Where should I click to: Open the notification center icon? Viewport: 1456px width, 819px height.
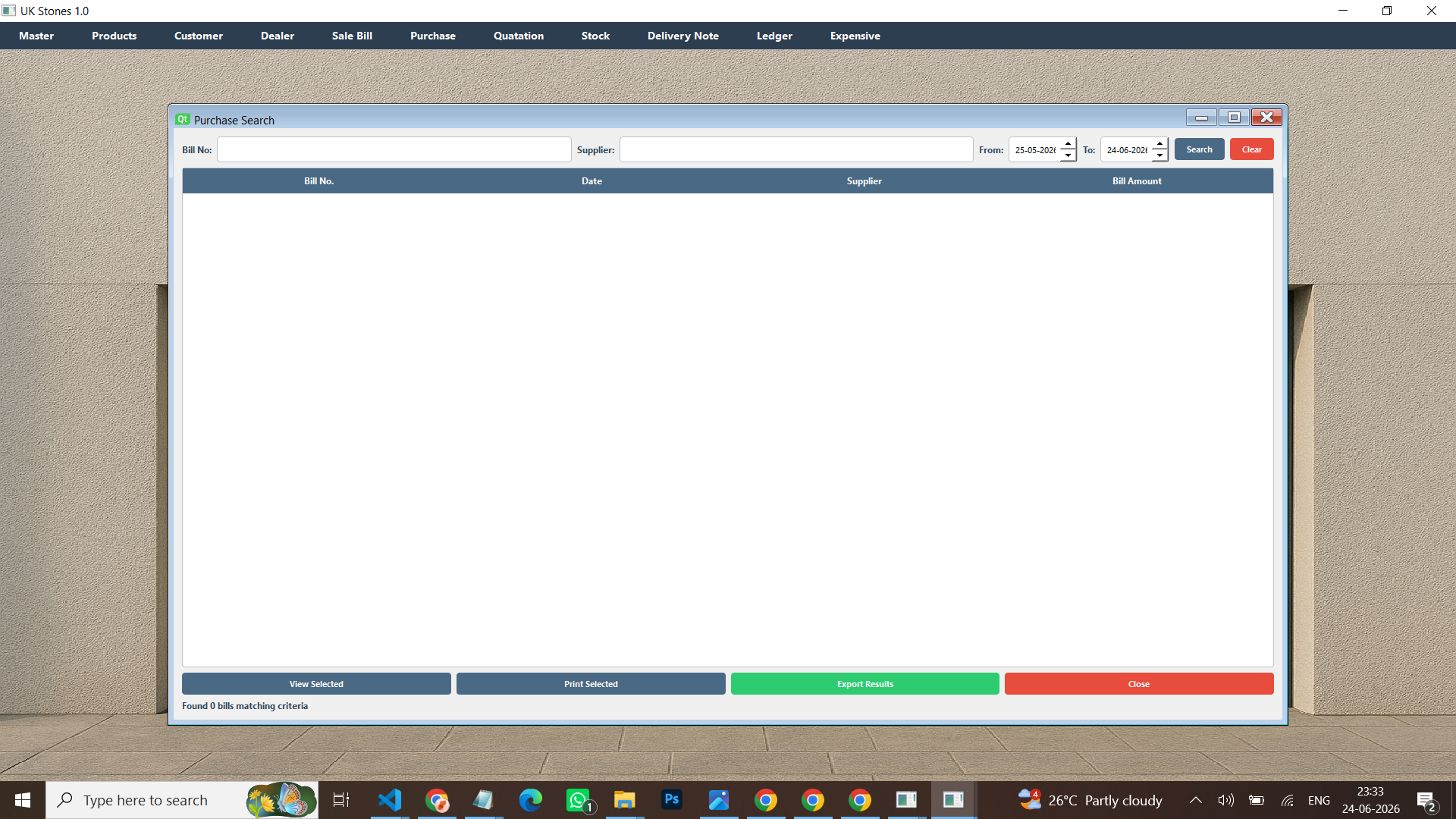point(1426,800)
